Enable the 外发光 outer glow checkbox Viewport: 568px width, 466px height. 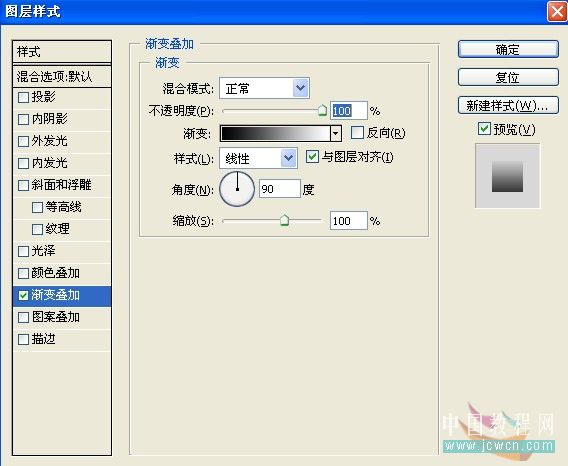pyautogui.click(x=24, y=141)
